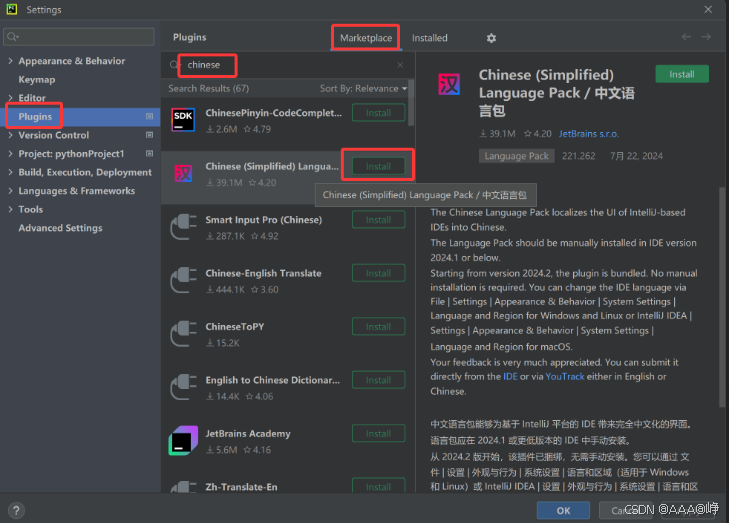The width and height of the screenshot is (729, 523).
Task: Click Search Results (67) label
Action: coord(208,88)
